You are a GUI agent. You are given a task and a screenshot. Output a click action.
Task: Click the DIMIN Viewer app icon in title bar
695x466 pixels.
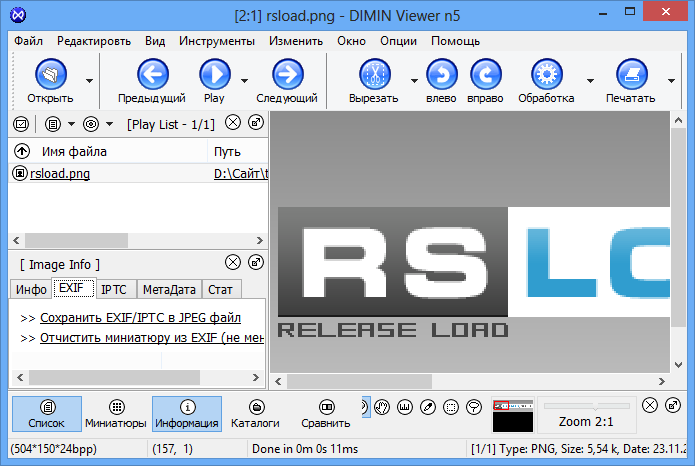point(18,15)
